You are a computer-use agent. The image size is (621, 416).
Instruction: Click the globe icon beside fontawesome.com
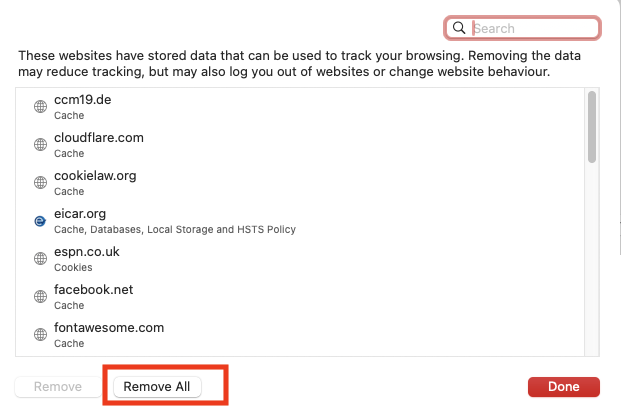point(40,334)
